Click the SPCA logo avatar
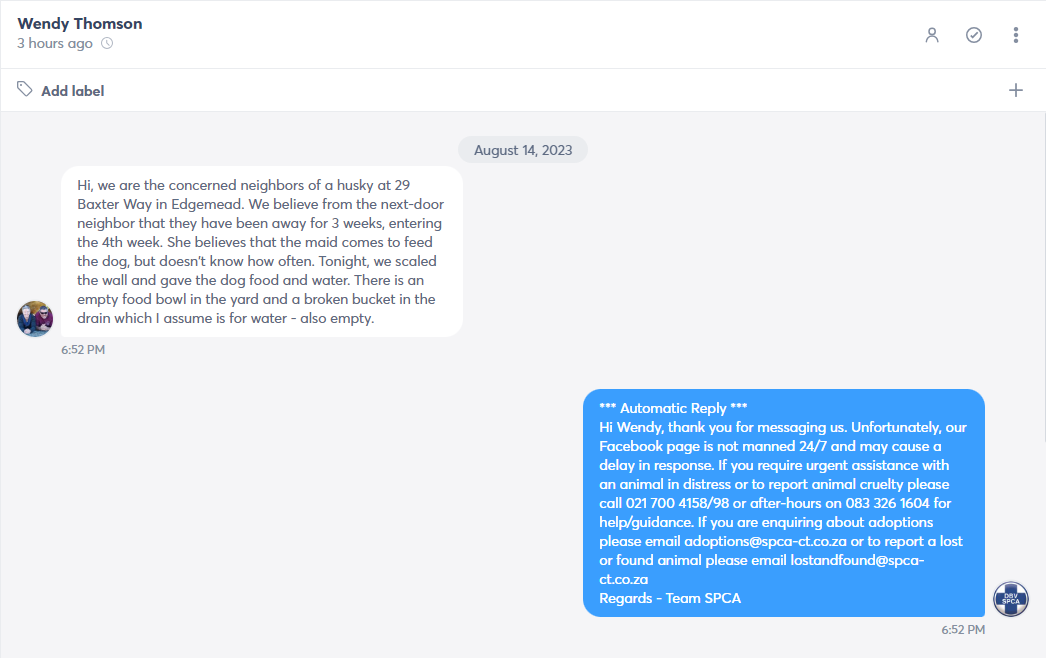Screen dimensions: 1046x658 click(x=1011, y=599)
